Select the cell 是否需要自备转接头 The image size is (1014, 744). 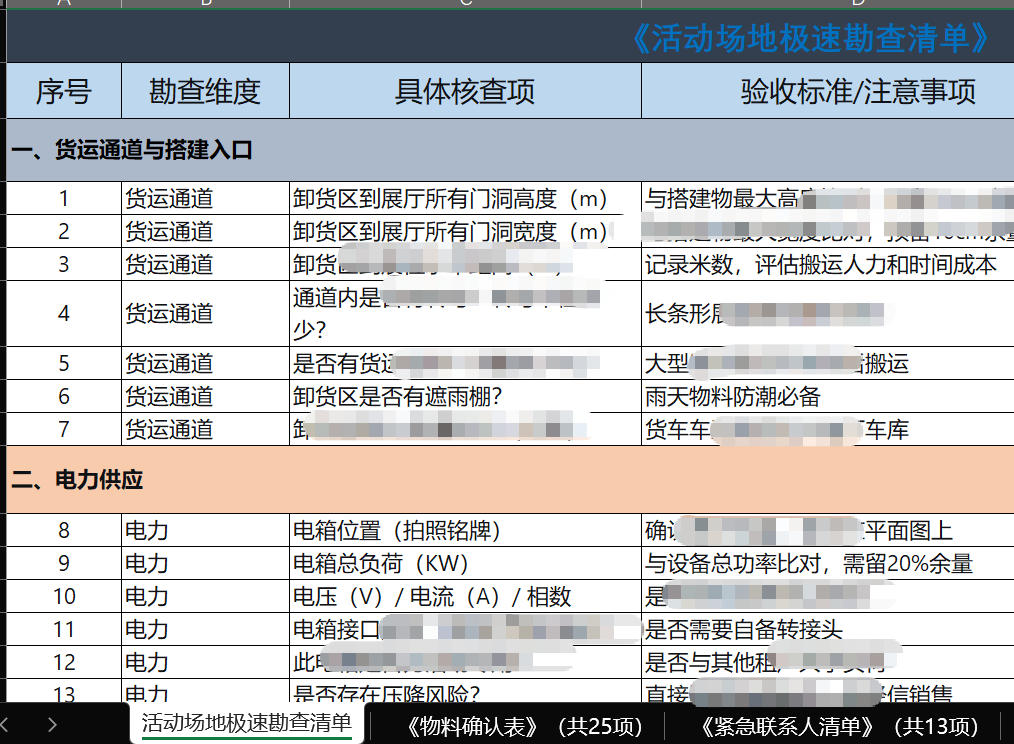(828, 629)
